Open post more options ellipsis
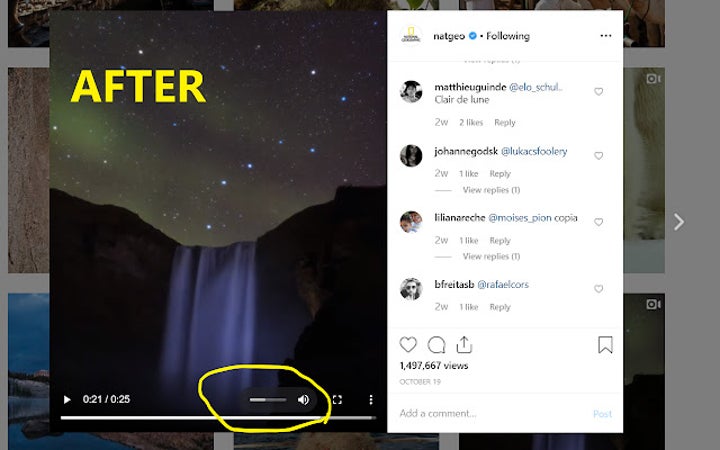 tap(605, 36)
